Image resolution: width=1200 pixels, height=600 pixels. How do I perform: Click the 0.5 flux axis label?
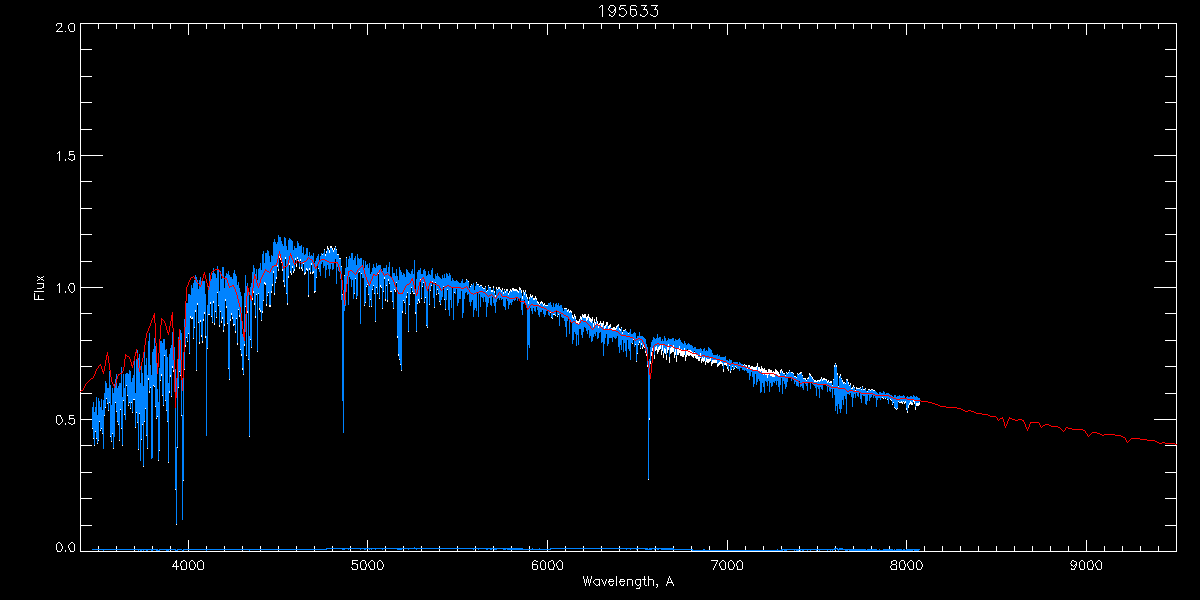tap(65, 419)
